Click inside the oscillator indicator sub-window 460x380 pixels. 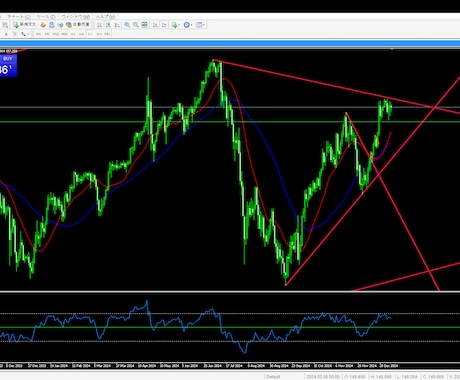coord(230,327)
